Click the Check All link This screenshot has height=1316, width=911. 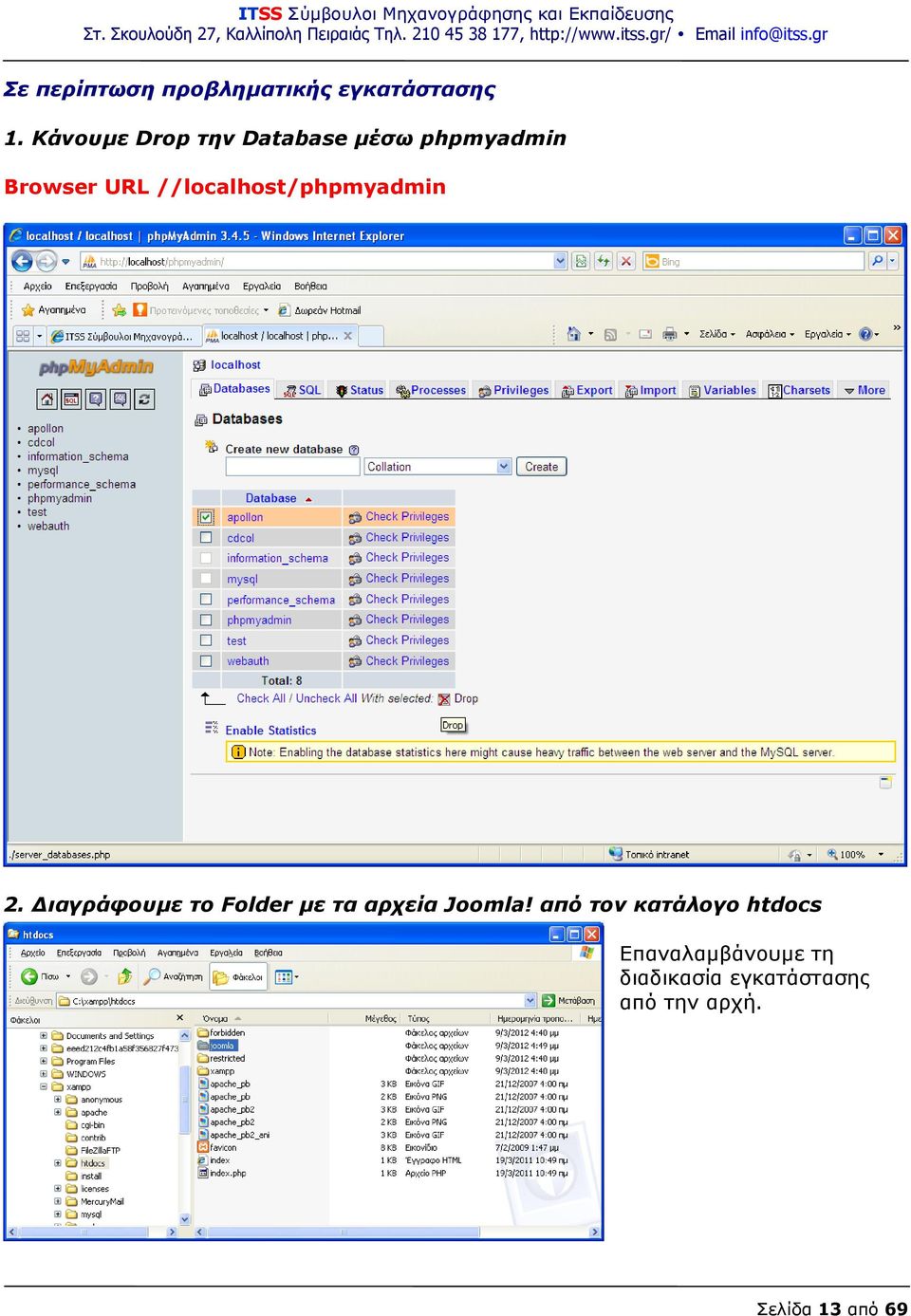coord(261,698)
